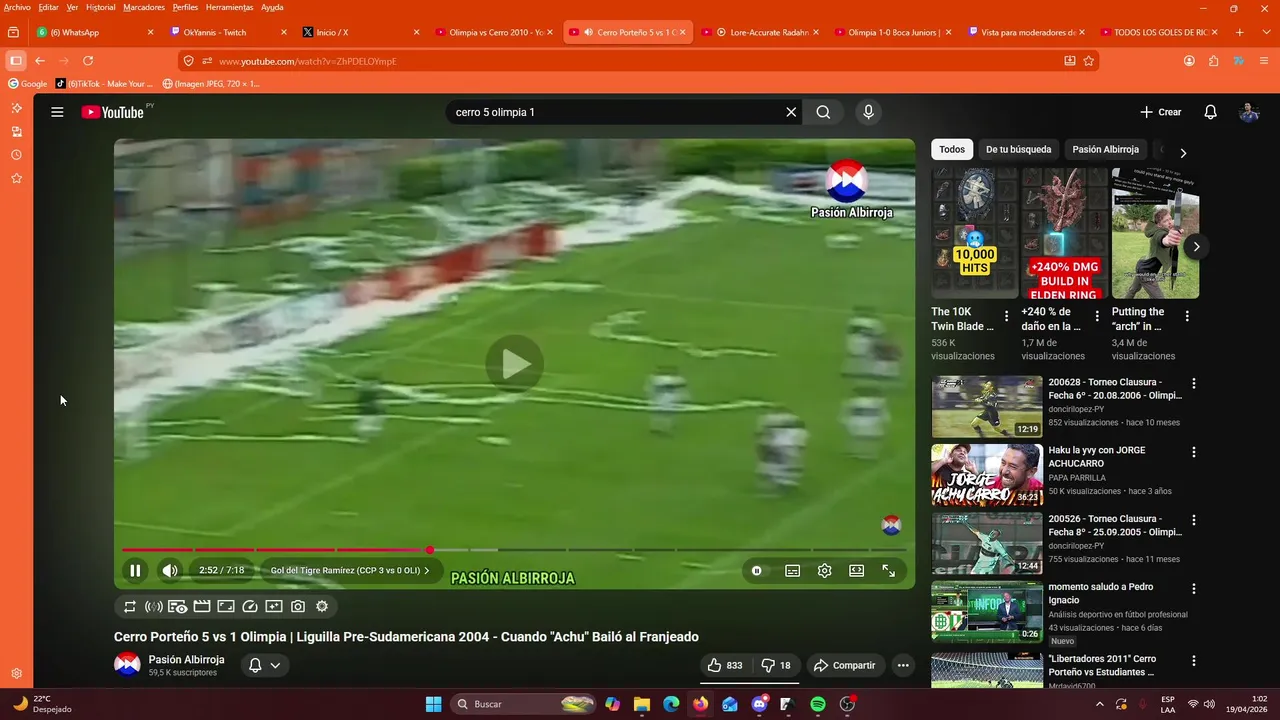Open extension settings gear below player
Image resolution: width=1280 pixels, height=720 pixels.
click(322, 606)
